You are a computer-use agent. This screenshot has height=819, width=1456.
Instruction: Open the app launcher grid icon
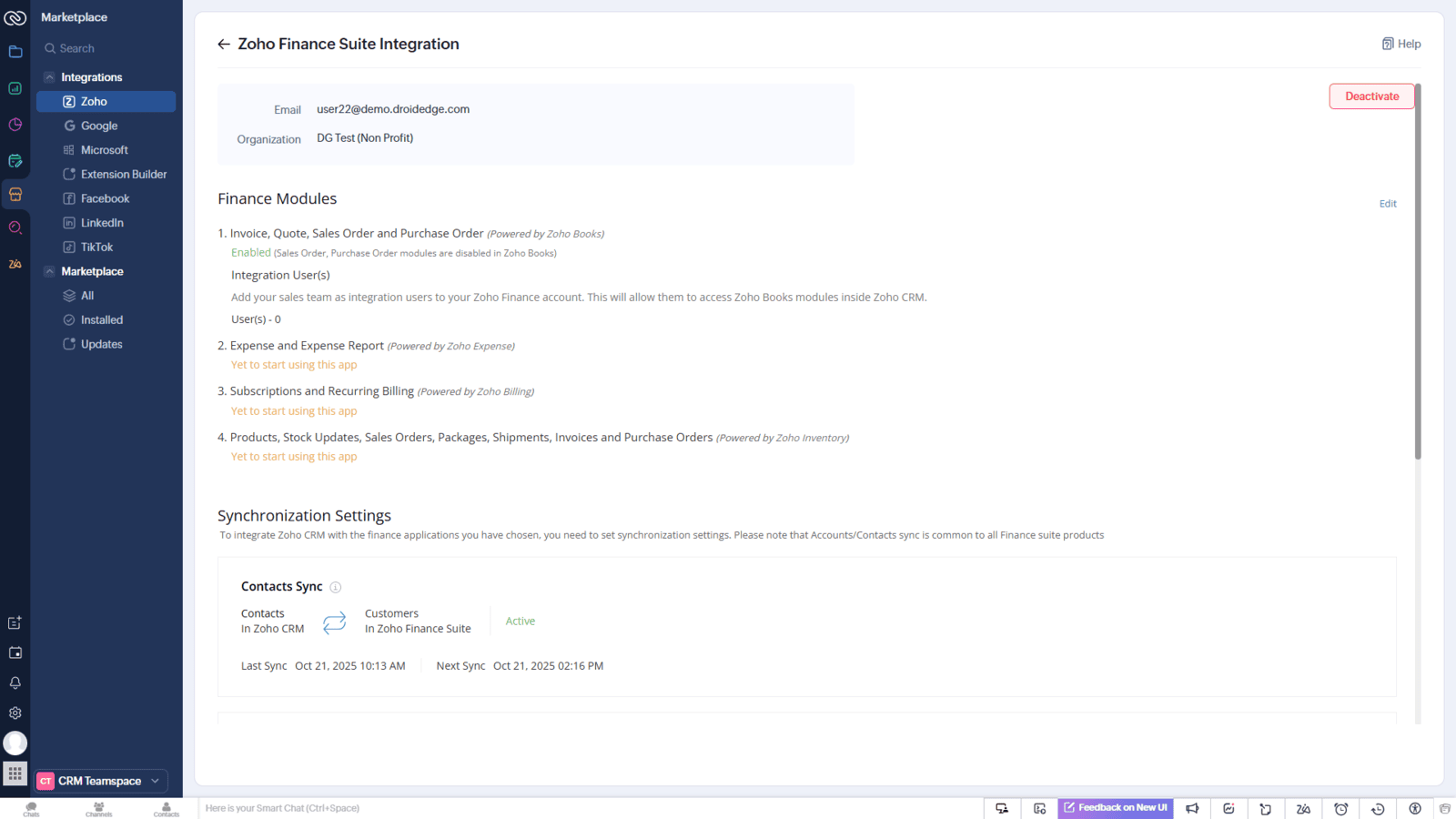(x=15, y=773)
